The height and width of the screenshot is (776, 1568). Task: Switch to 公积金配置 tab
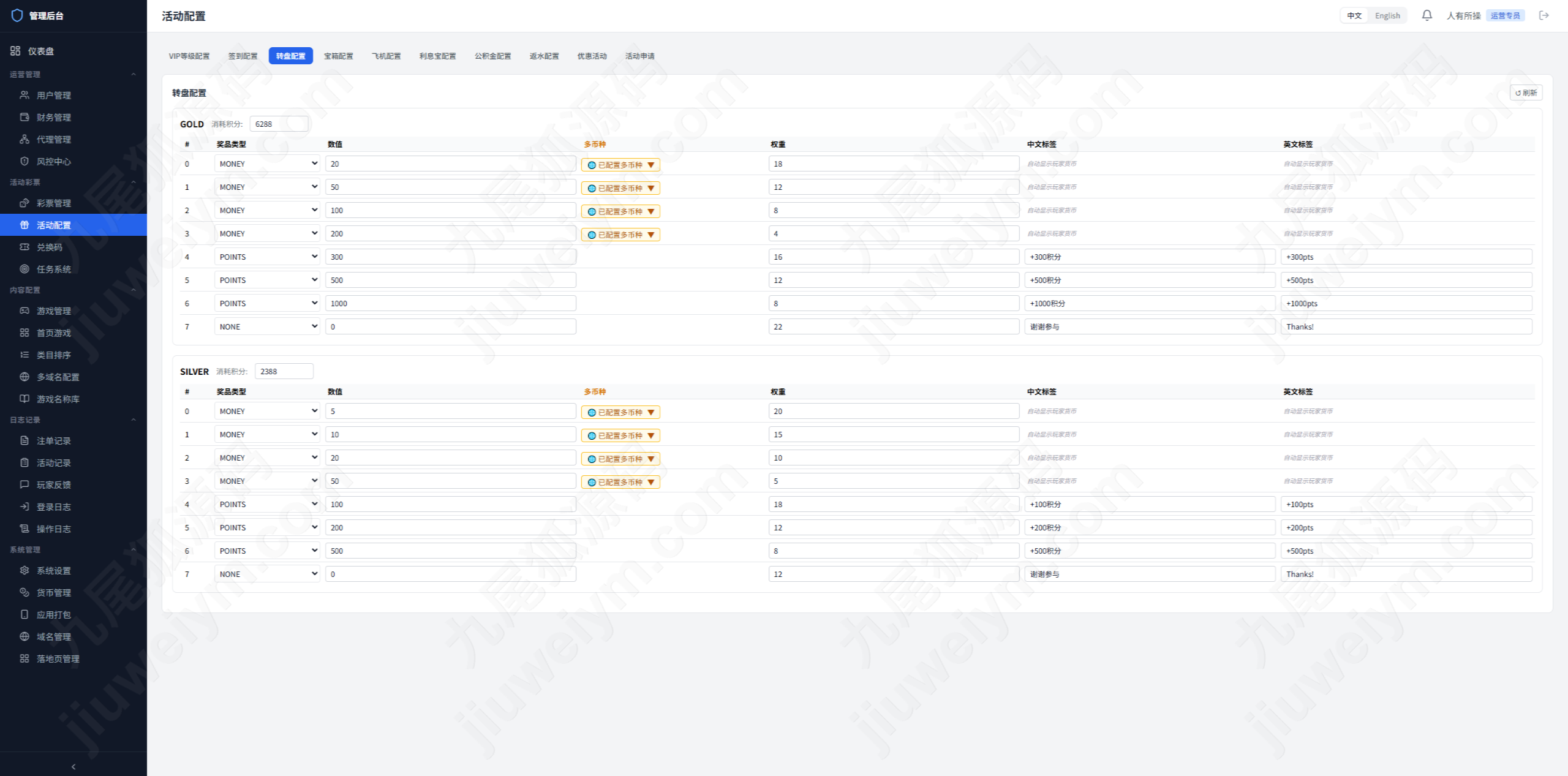(x=492, y=56)
